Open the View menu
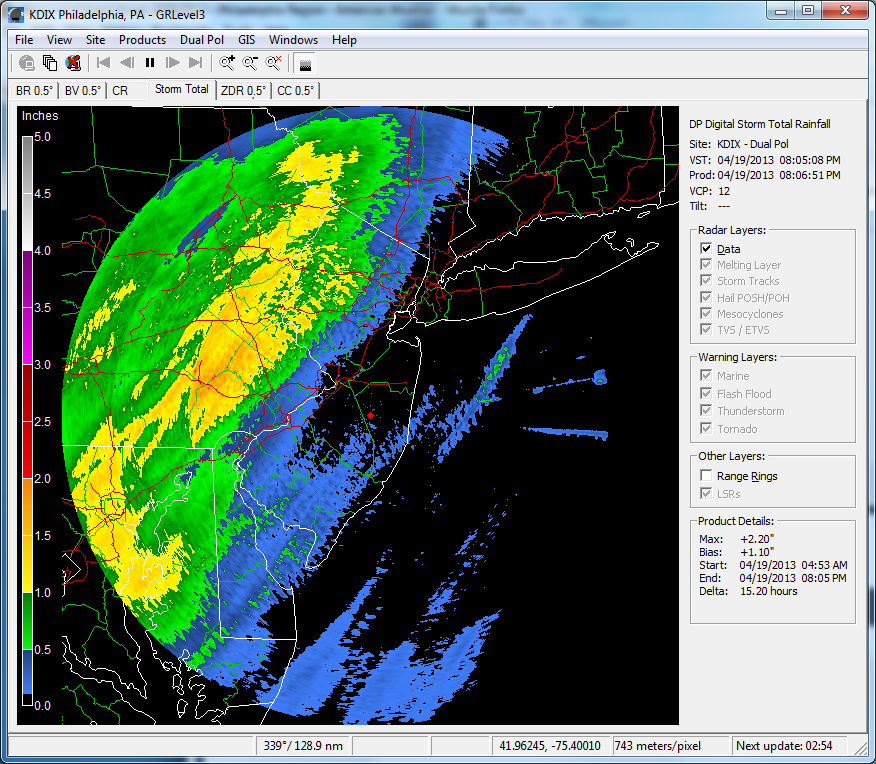The width and height of the screenshot is (876, 764). coord(59,40)
